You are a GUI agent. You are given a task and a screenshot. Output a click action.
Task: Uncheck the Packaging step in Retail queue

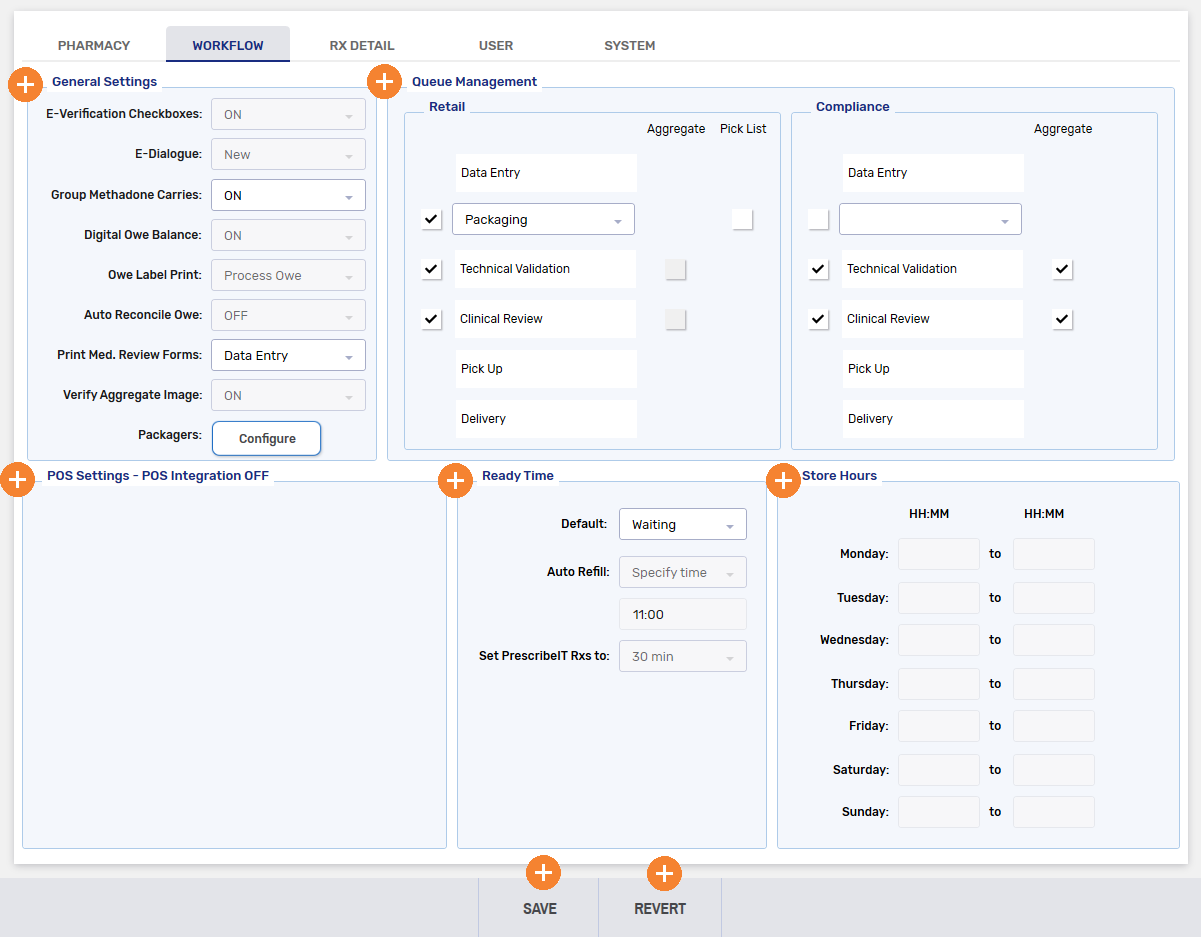[431, 219]
